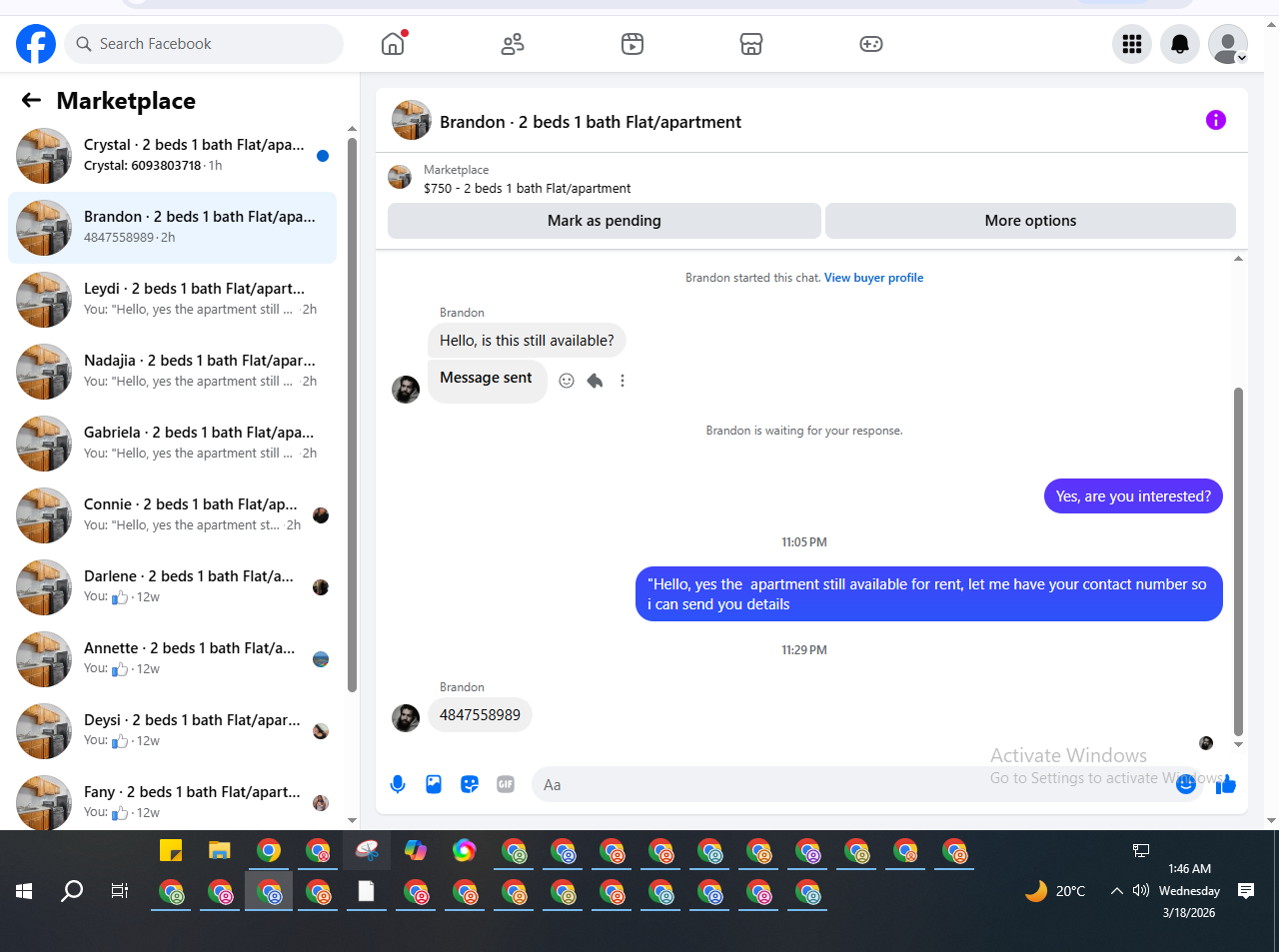Click the "Yes, are you interested?" message bubble
The image size is (1279, 952).
[1133, 496]
